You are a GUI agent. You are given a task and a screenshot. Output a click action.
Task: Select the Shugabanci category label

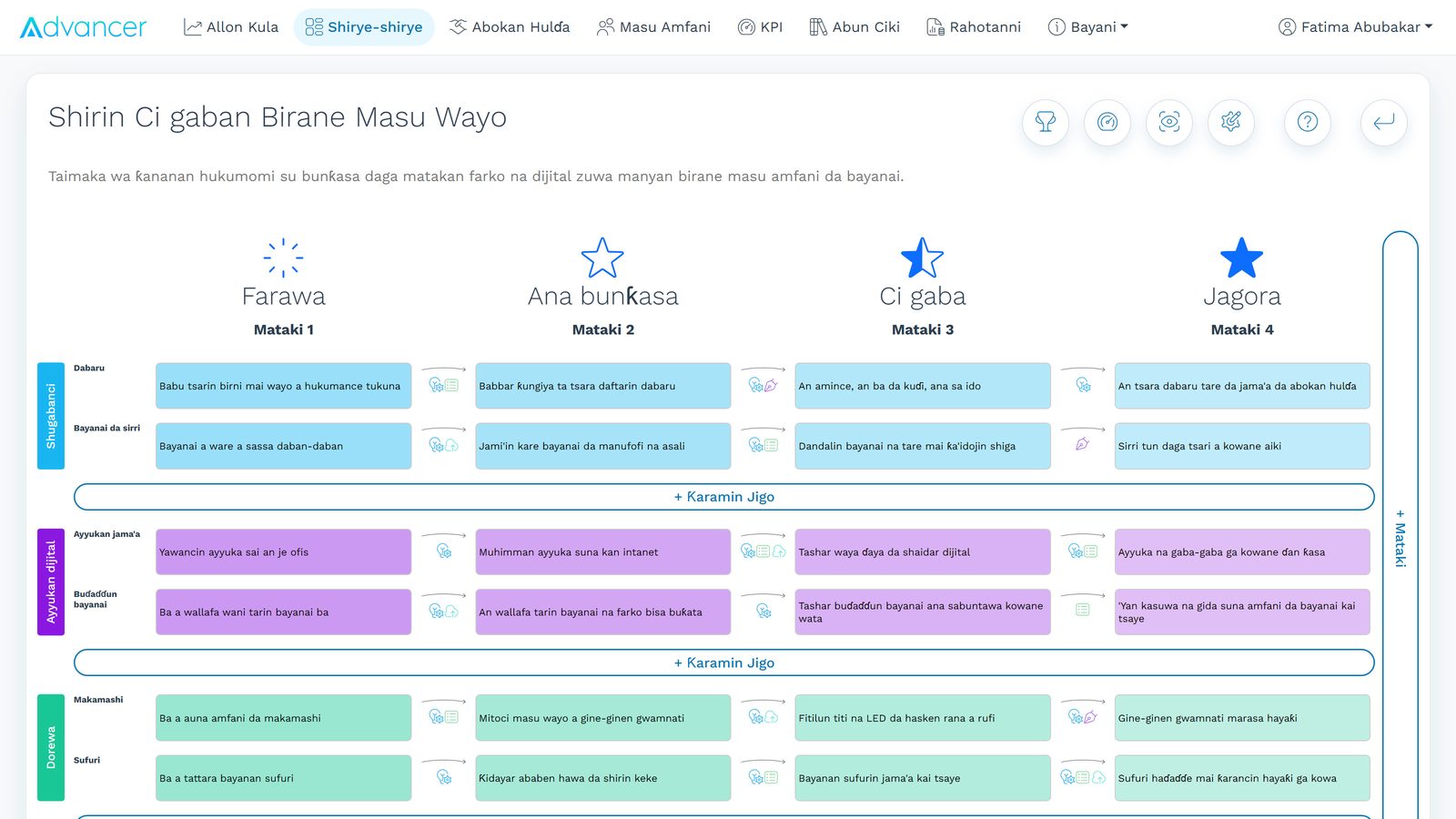tap(51, 416)
